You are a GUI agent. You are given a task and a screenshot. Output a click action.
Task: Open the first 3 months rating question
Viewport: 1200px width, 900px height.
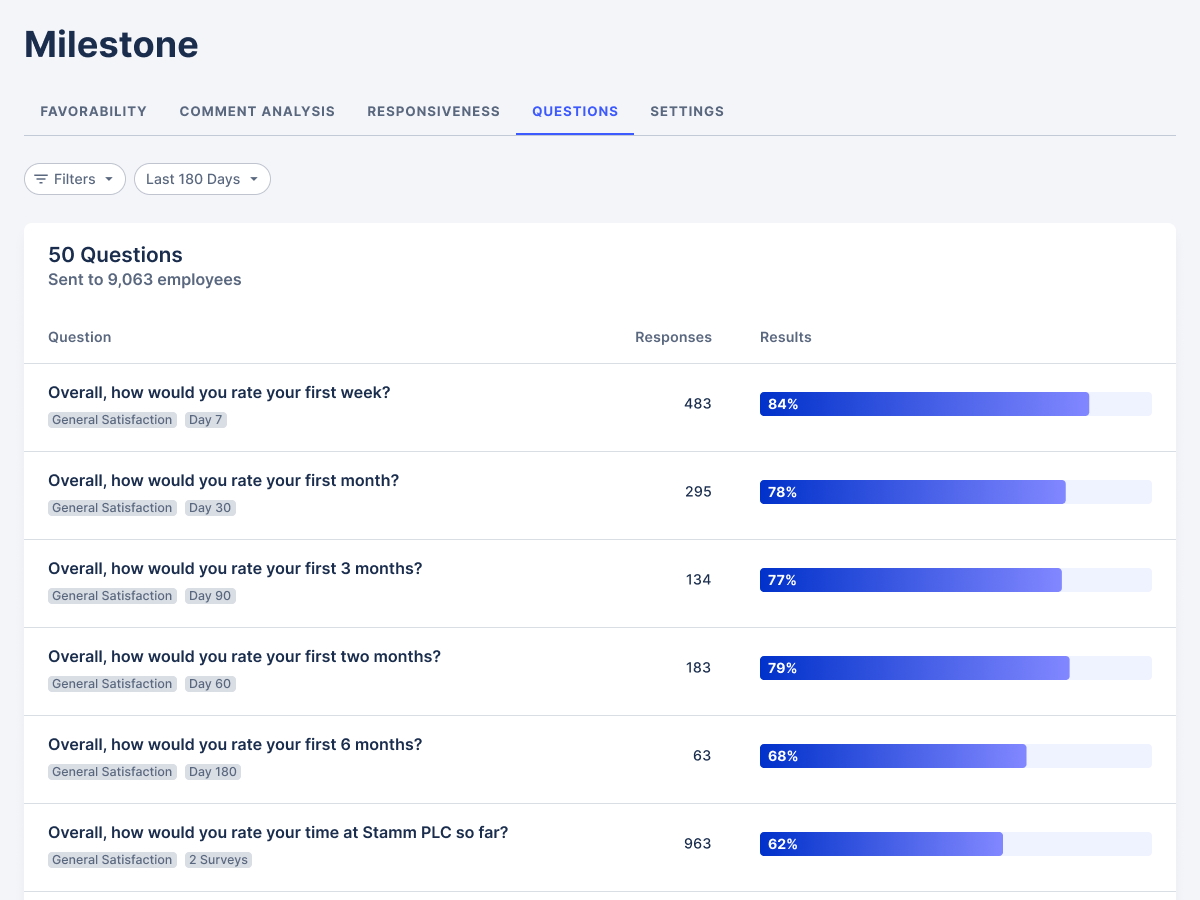click(x=236, y=568)
